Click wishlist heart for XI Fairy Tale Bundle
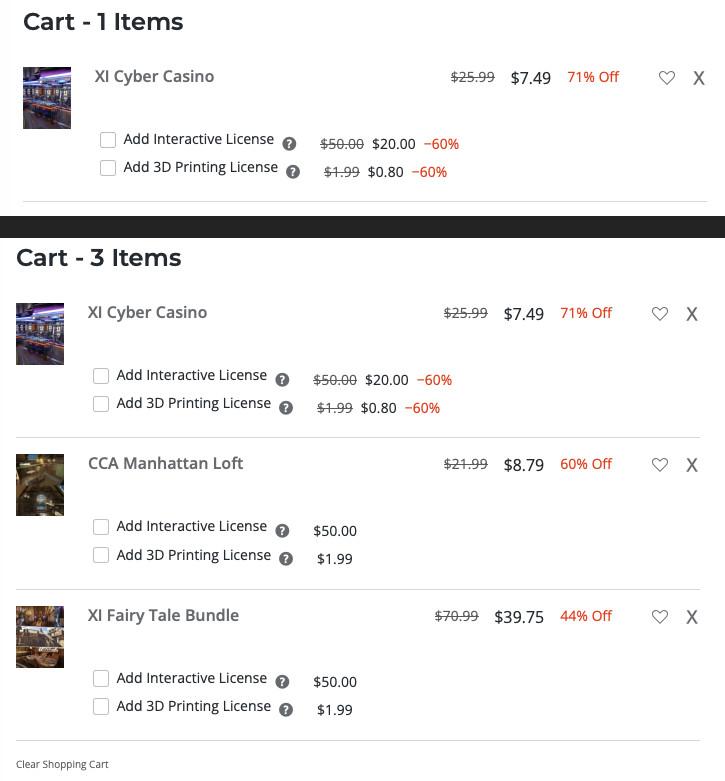The image size is (725, 781). tap(660, 617)
